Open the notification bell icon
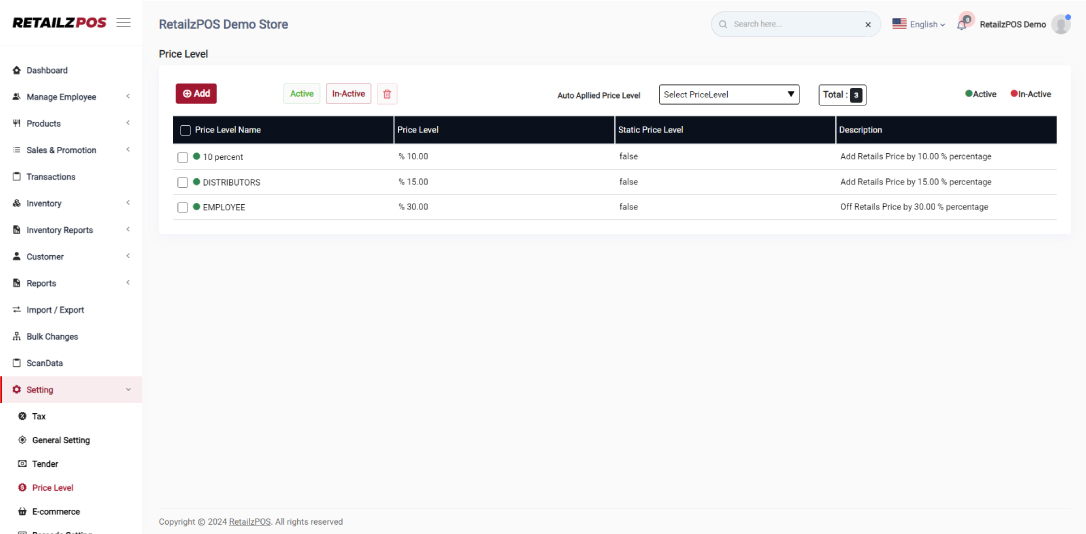 click(x=962, y=24)
